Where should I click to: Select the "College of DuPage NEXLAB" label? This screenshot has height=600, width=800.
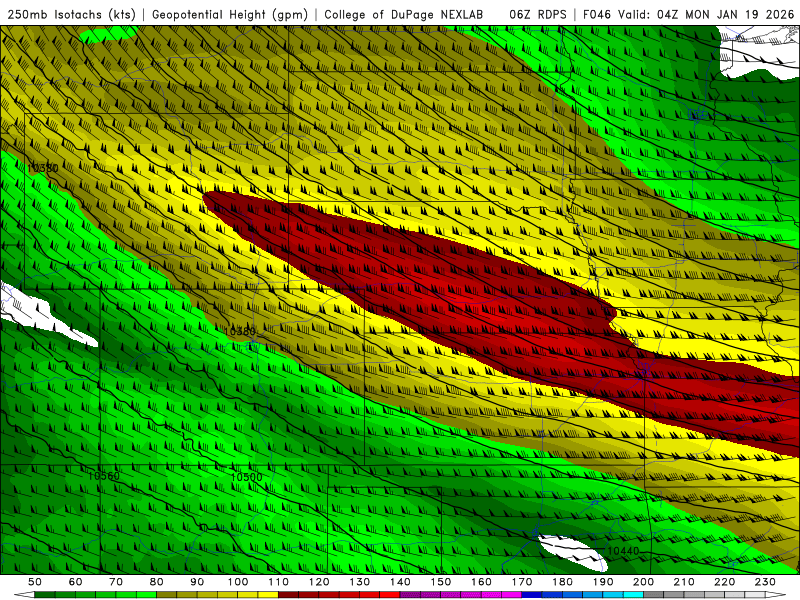pos(404,14)
